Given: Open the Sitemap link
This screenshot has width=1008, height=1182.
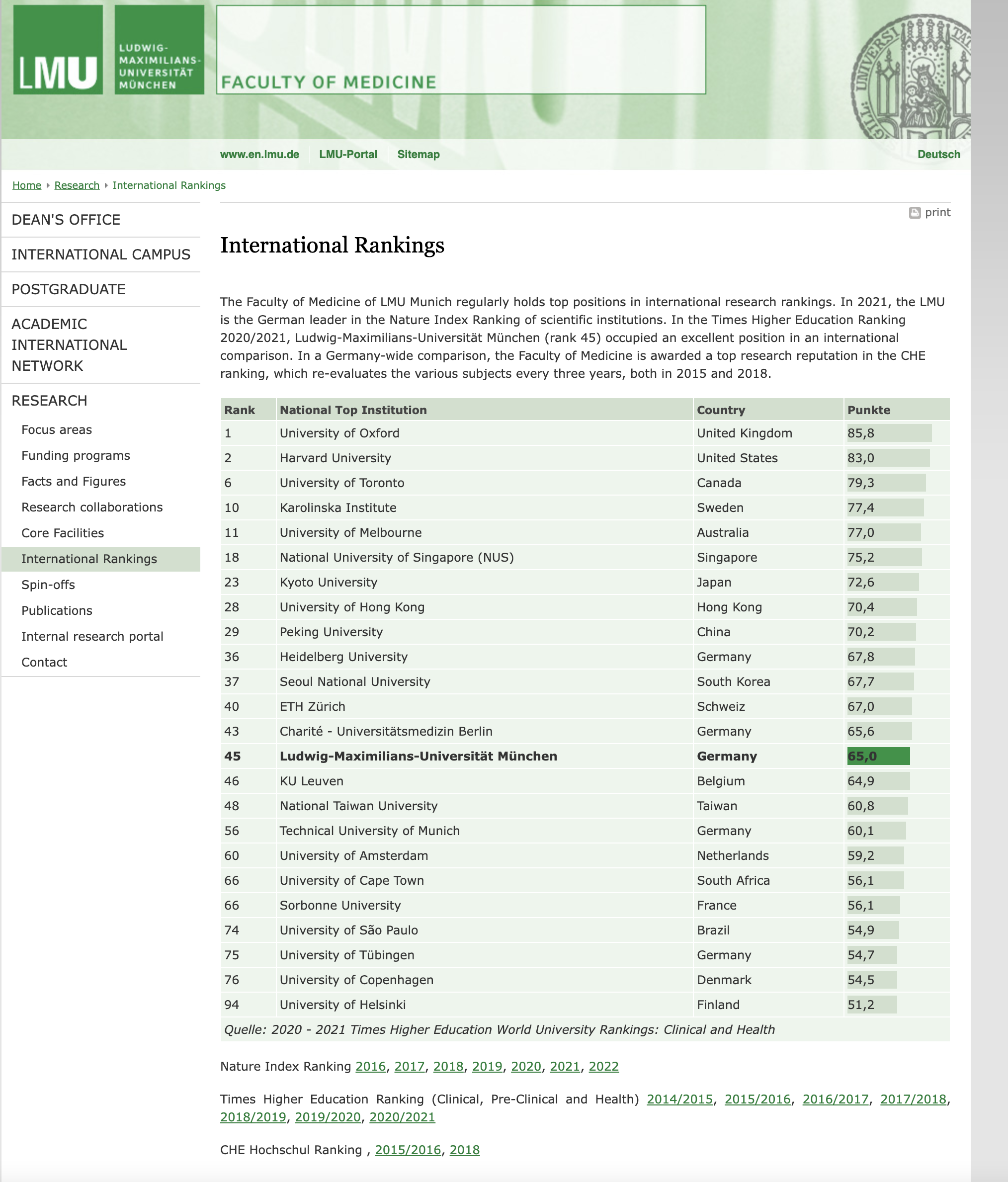Looking at the screenshot, I should click(418, 155).
